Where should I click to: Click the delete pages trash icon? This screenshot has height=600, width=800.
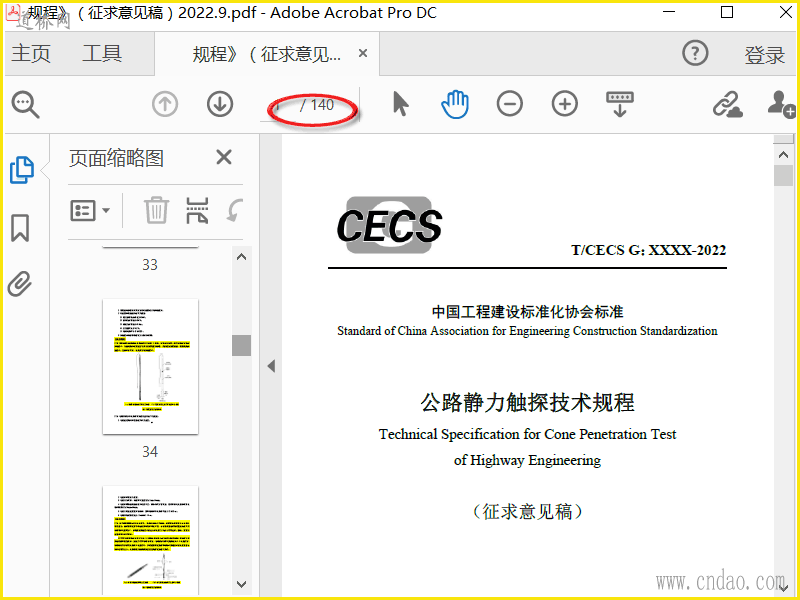(x=156, y=210)
